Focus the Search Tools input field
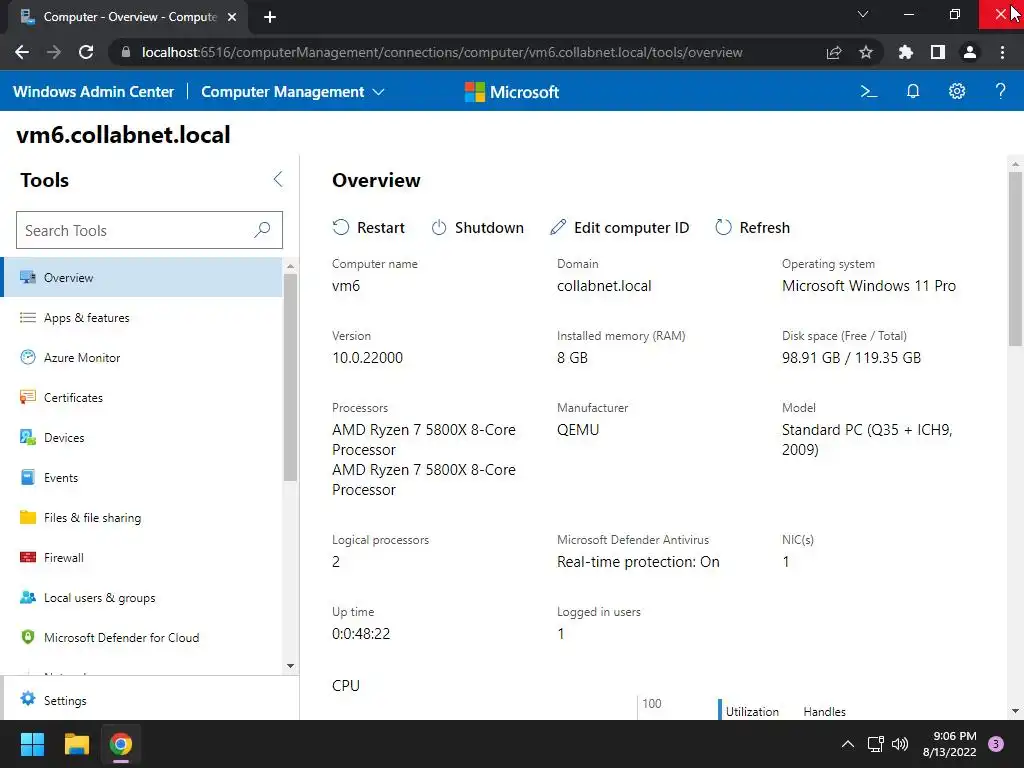The image size is (1024, 768). (149, 230)
